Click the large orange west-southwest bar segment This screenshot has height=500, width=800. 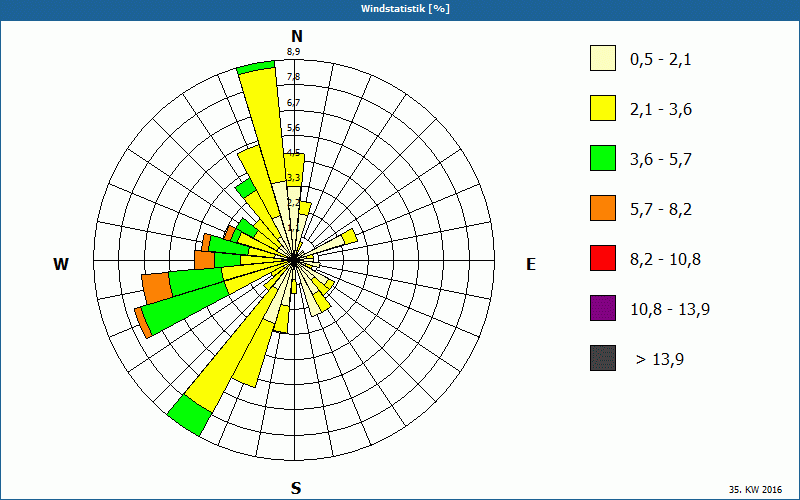156,288
